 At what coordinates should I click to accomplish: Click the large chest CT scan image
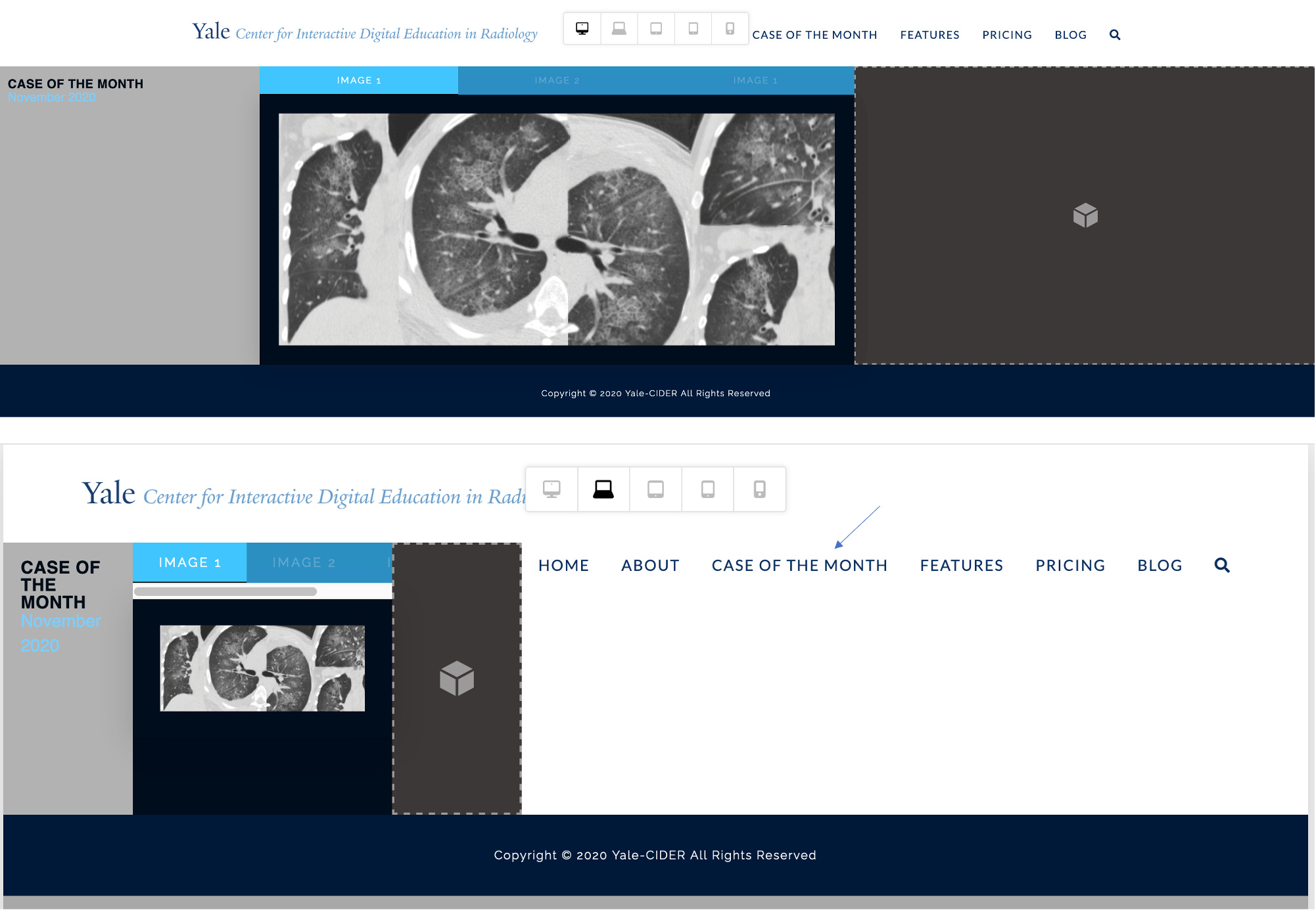[557, 229]
